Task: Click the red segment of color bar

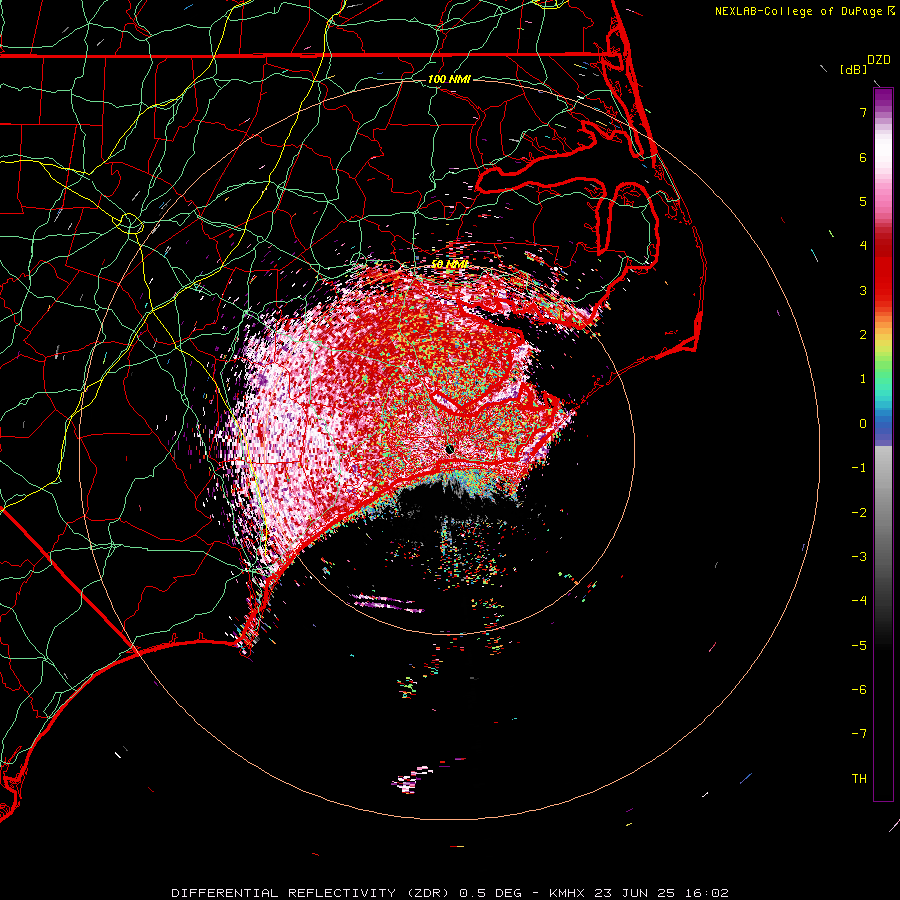Action: pos(883,270)
